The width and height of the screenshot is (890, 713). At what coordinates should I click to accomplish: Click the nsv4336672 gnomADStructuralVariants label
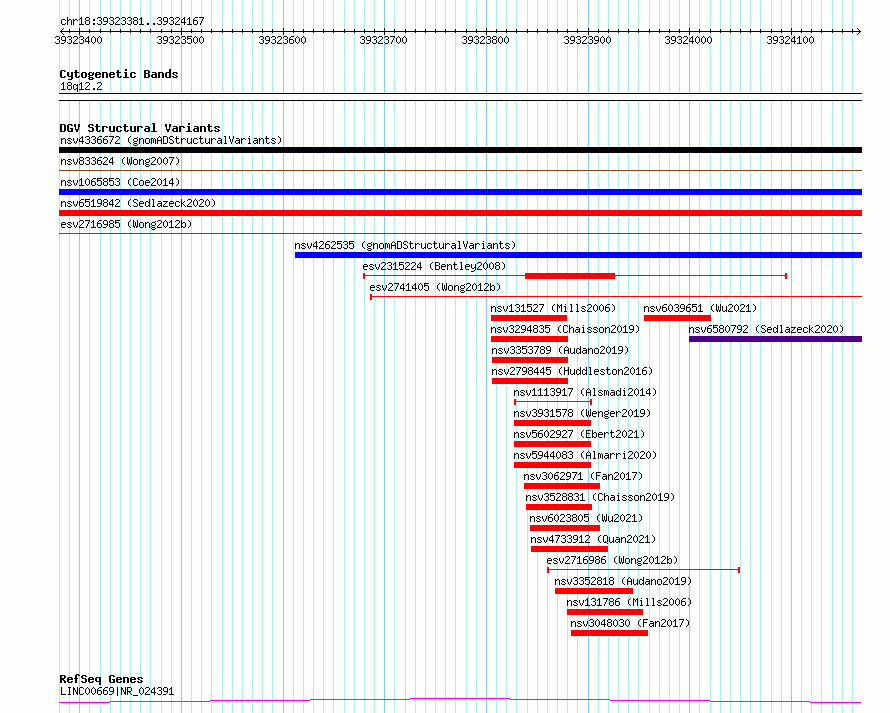[171, 140]
